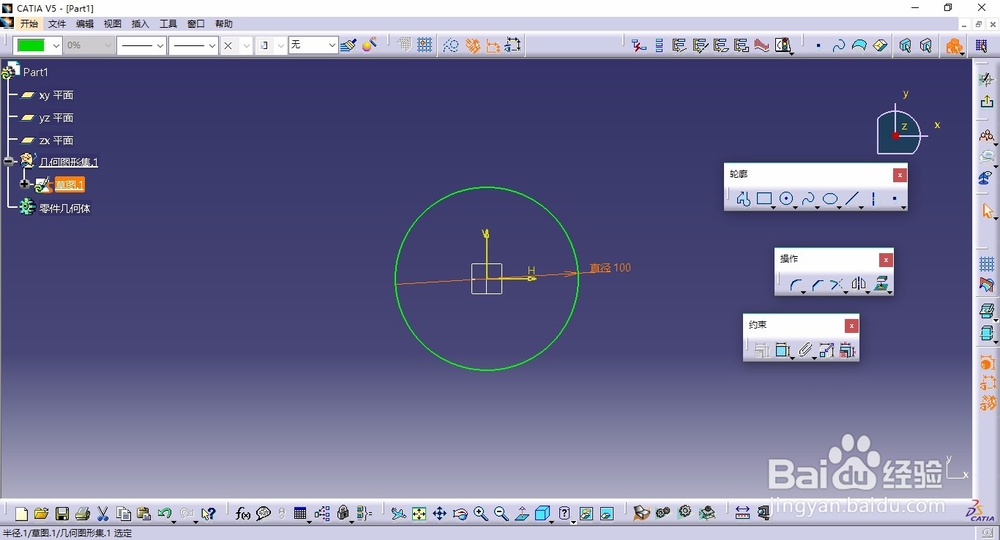The image size is (1000, 540).
Task: Open the 编辑 menu
Action: tap(85, 24)
